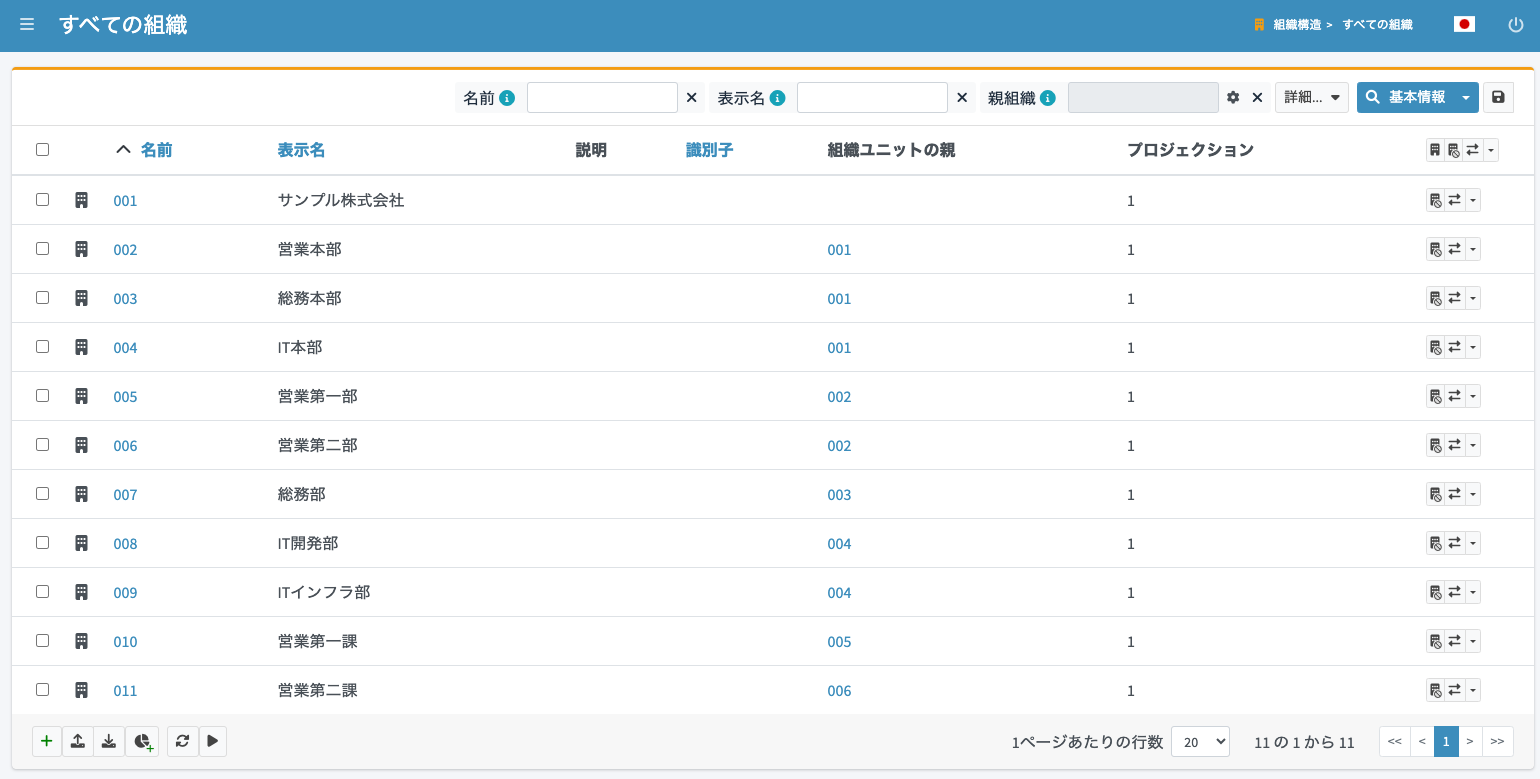Click header move arrows icon
The width and height of the screenshot is (1540, 779).
point(1472,150)
